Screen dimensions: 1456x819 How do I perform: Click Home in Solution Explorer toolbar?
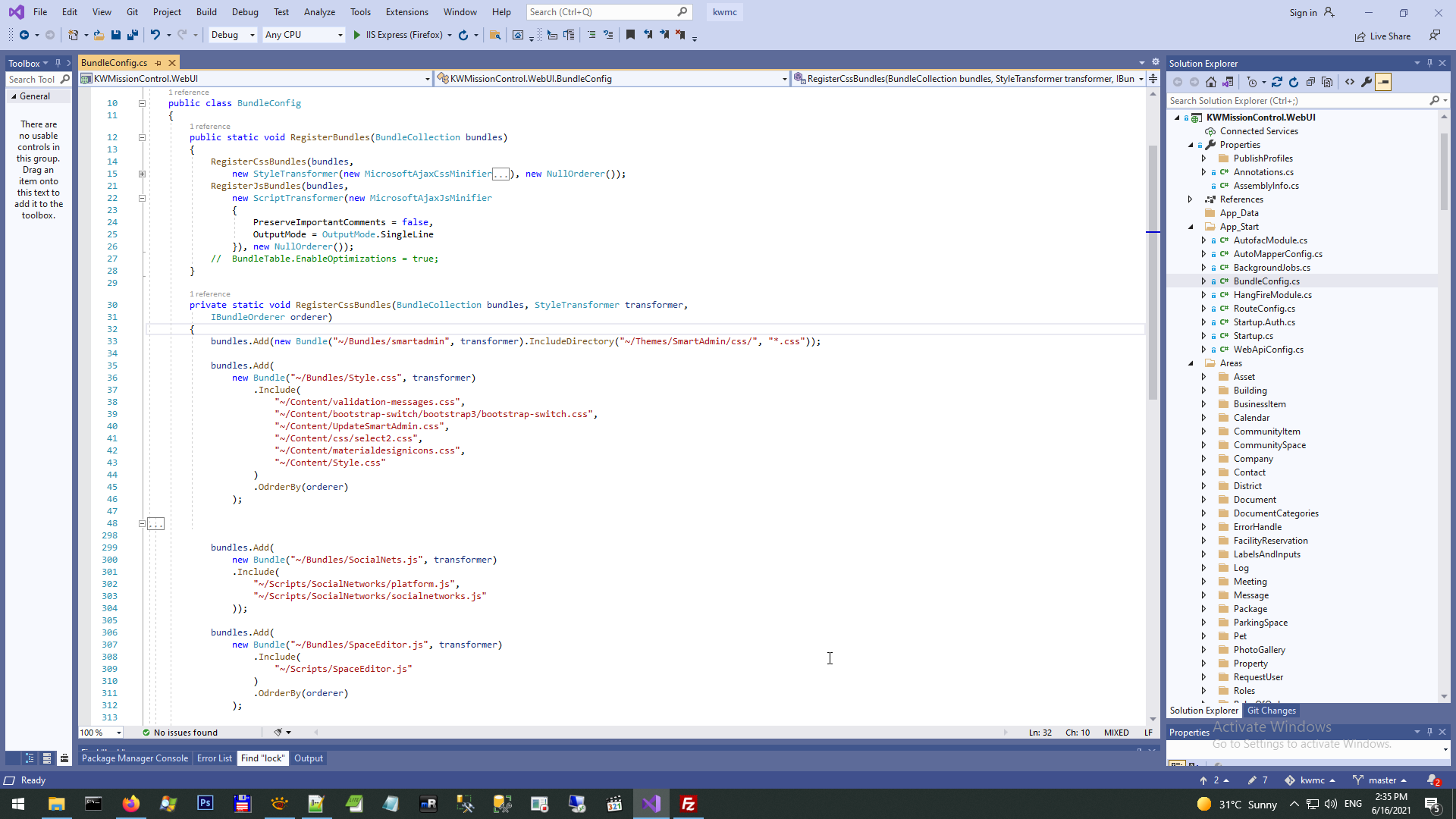point(1211,82)
